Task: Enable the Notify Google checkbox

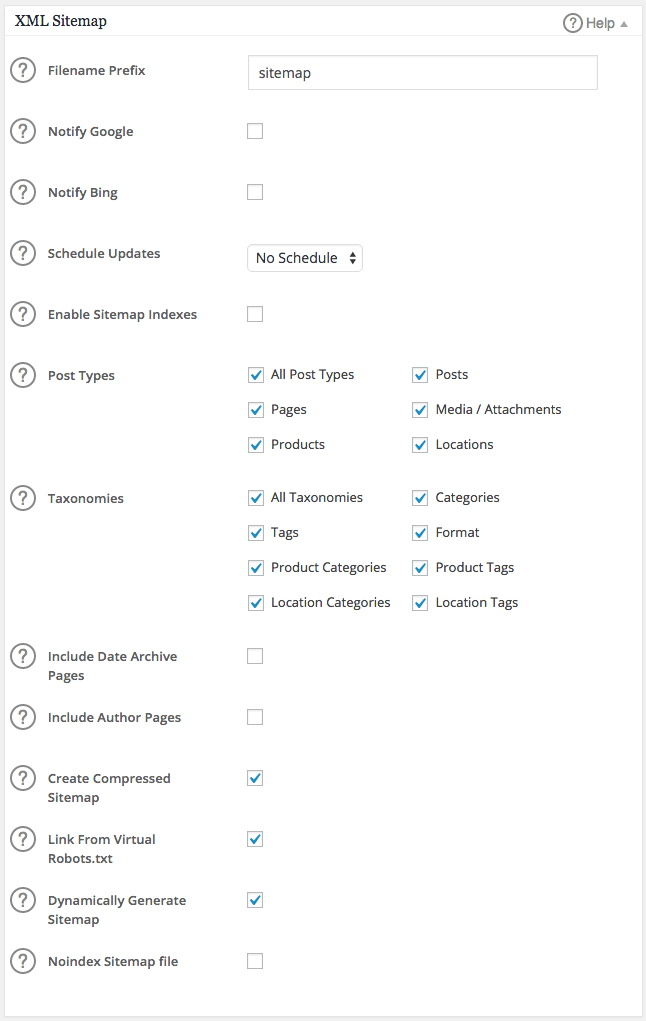Action: (255, 131)
